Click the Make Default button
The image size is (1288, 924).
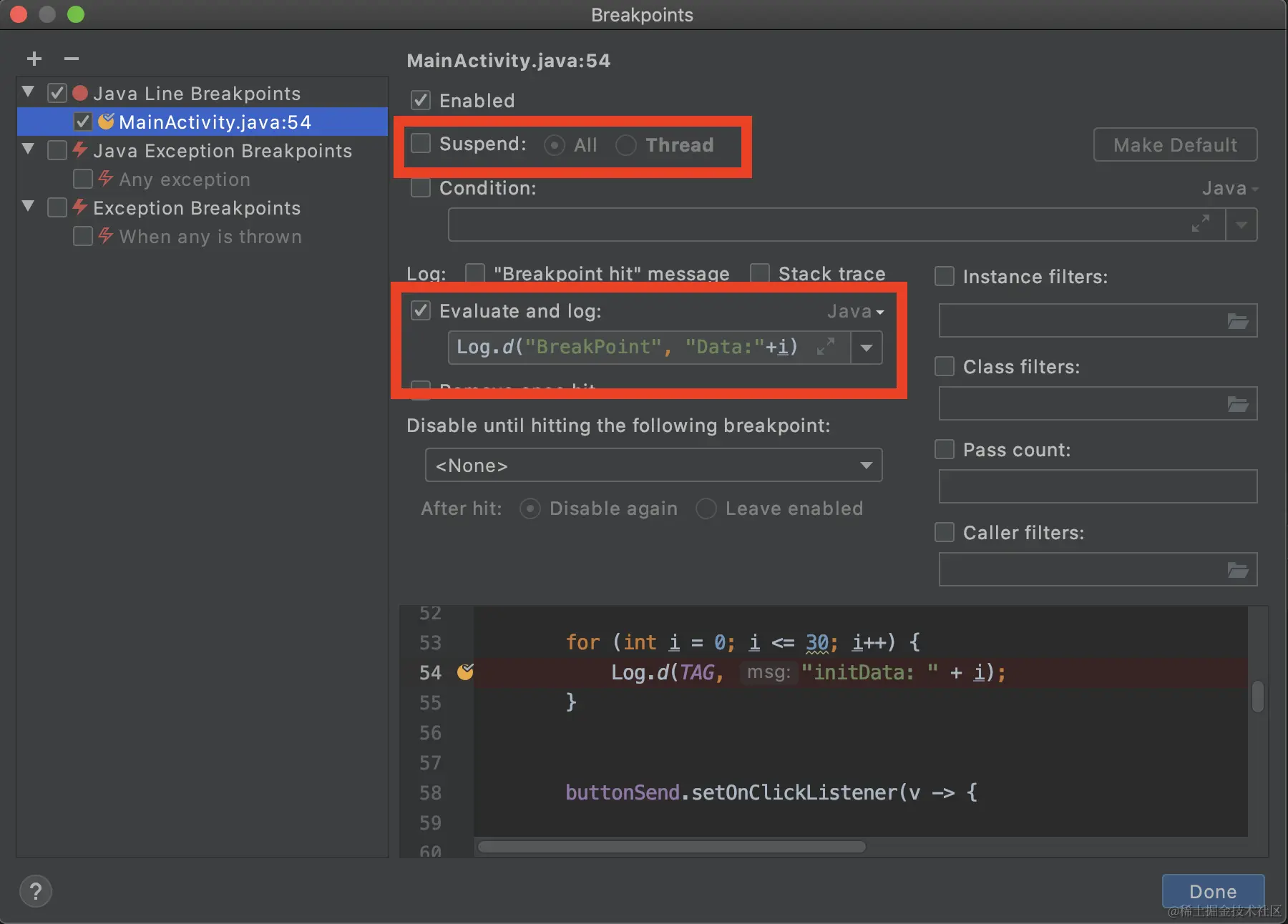1175,145
